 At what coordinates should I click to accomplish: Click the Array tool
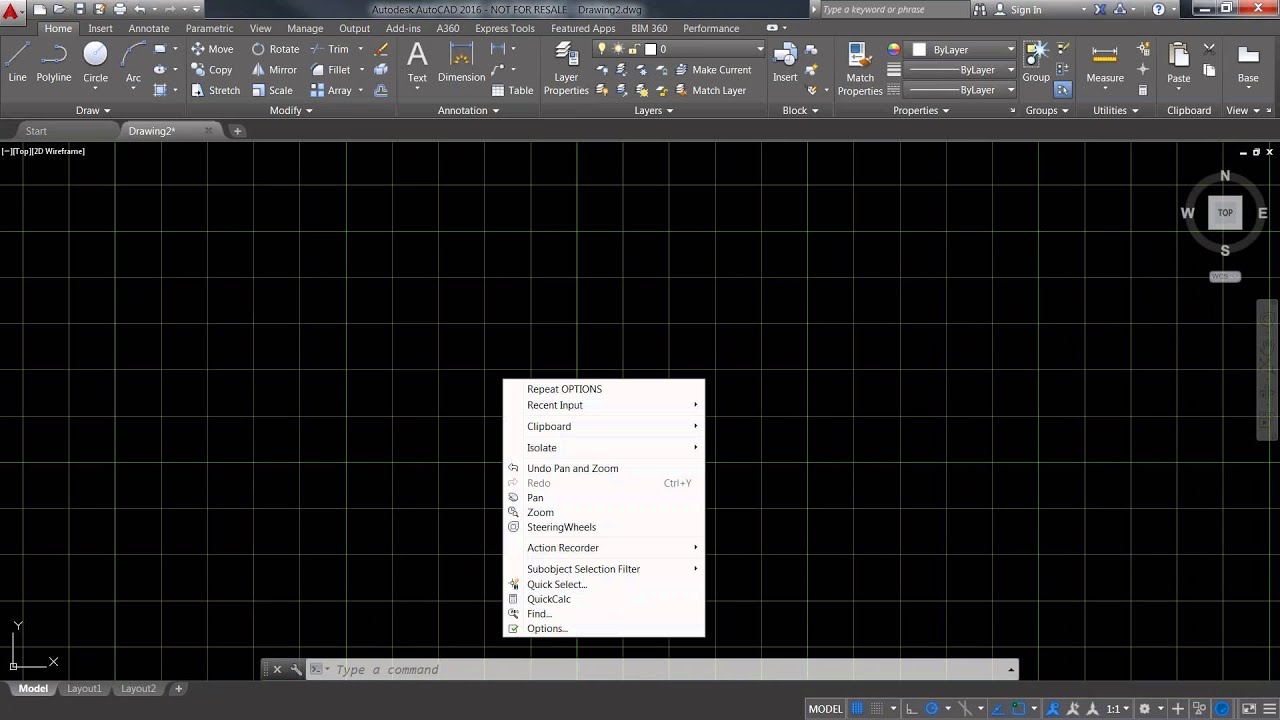(331, 90)
